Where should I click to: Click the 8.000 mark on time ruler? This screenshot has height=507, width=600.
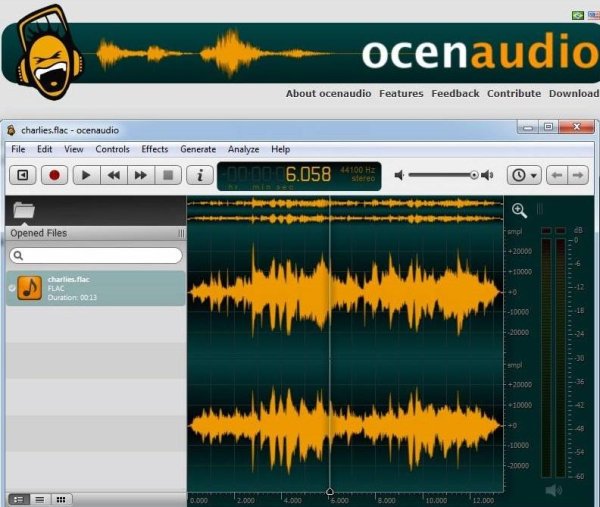386,500
